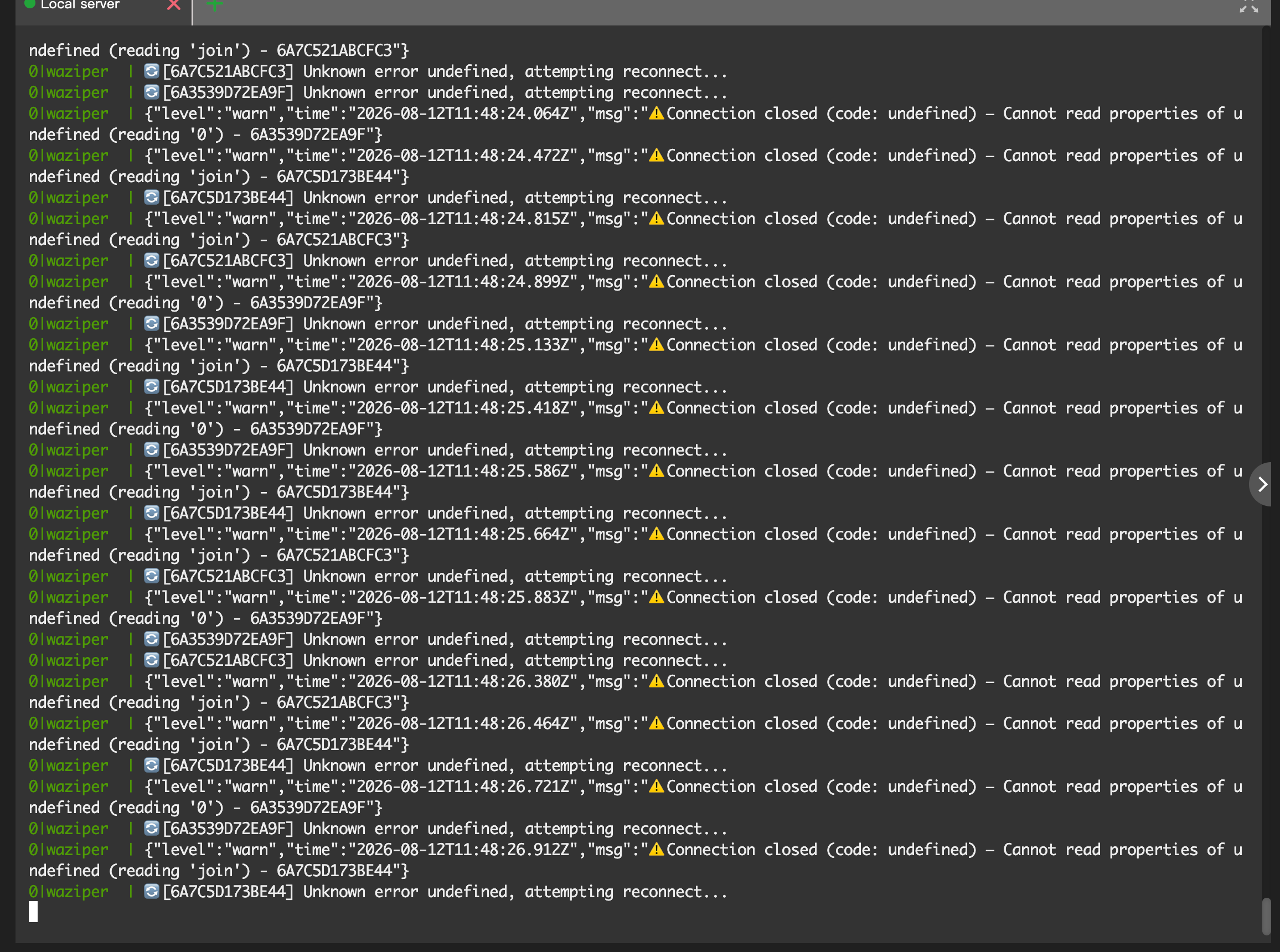This screenshot has width=1280, height=952.
Task: Select the timestamp 2026-08-12T11:48:25.664Z
Action: click(463, 534)
